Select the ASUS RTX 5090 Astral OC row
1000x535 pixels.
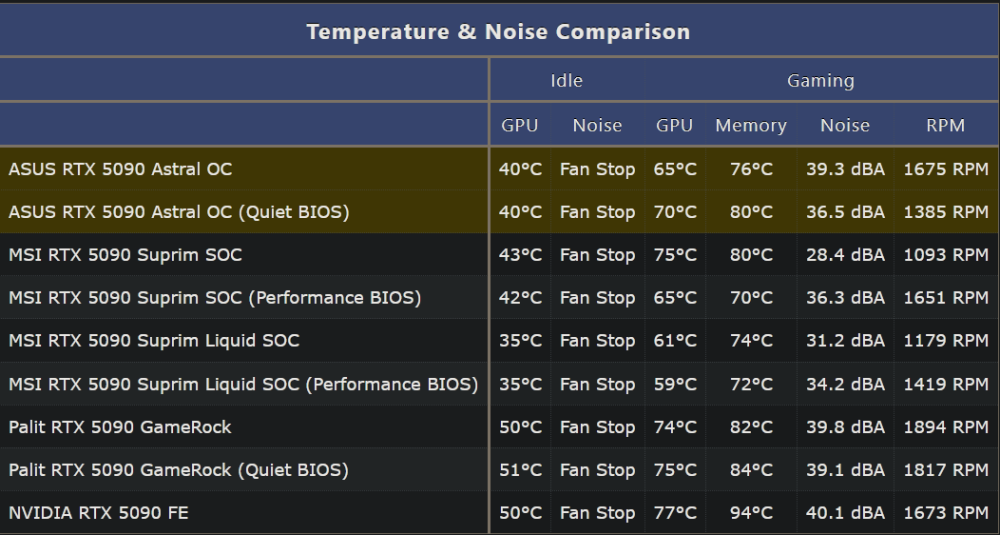click(499, 169)
